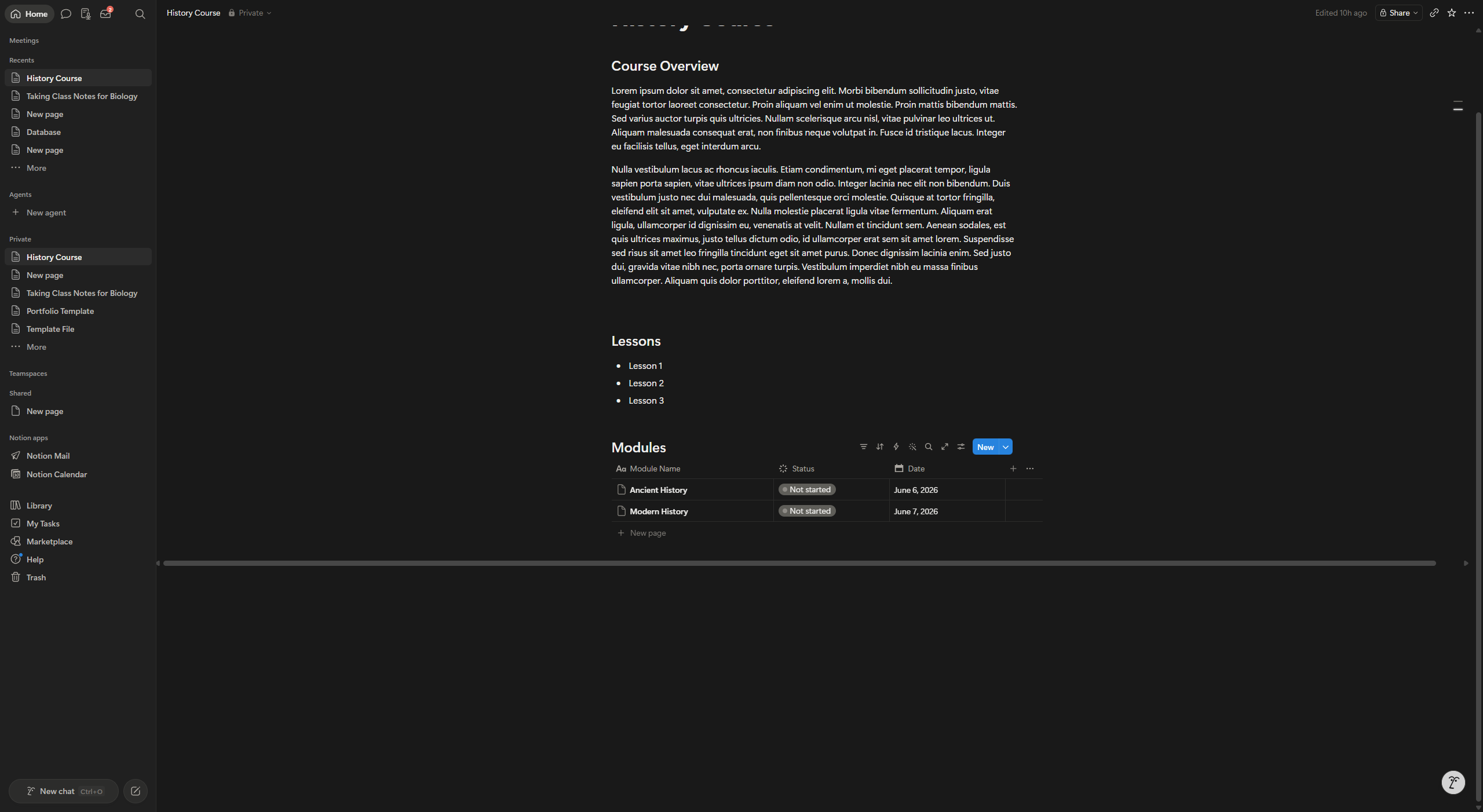Image resolution: width=1483 pixels, height=812 pixels.
Task: Click the Meetings section label in sidebar
Action: 24,41
